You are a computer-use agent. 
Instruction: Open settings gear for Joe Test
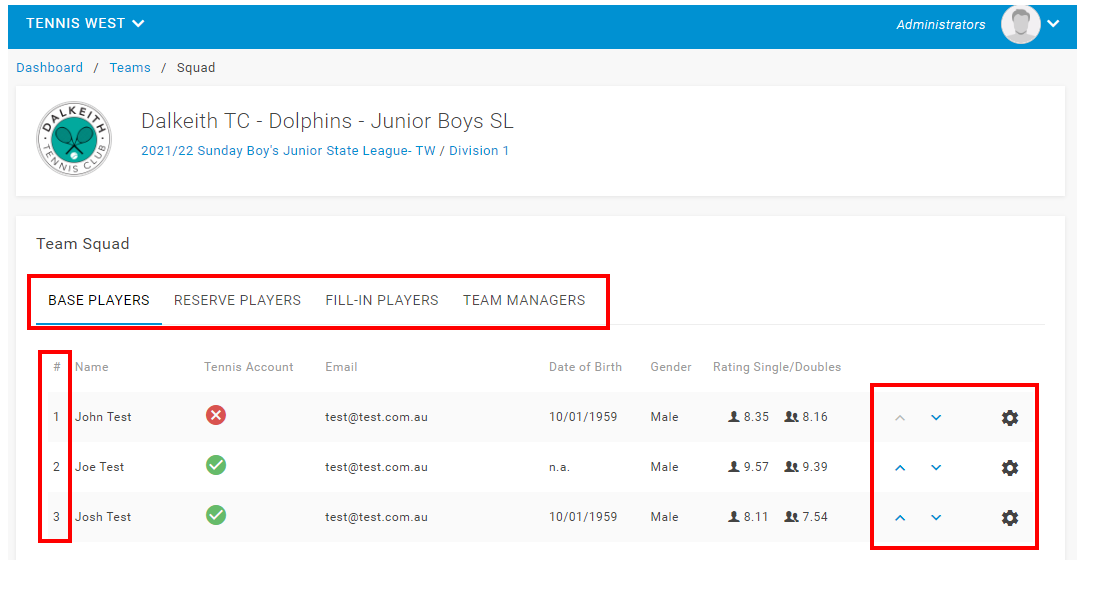point(1009,468)
